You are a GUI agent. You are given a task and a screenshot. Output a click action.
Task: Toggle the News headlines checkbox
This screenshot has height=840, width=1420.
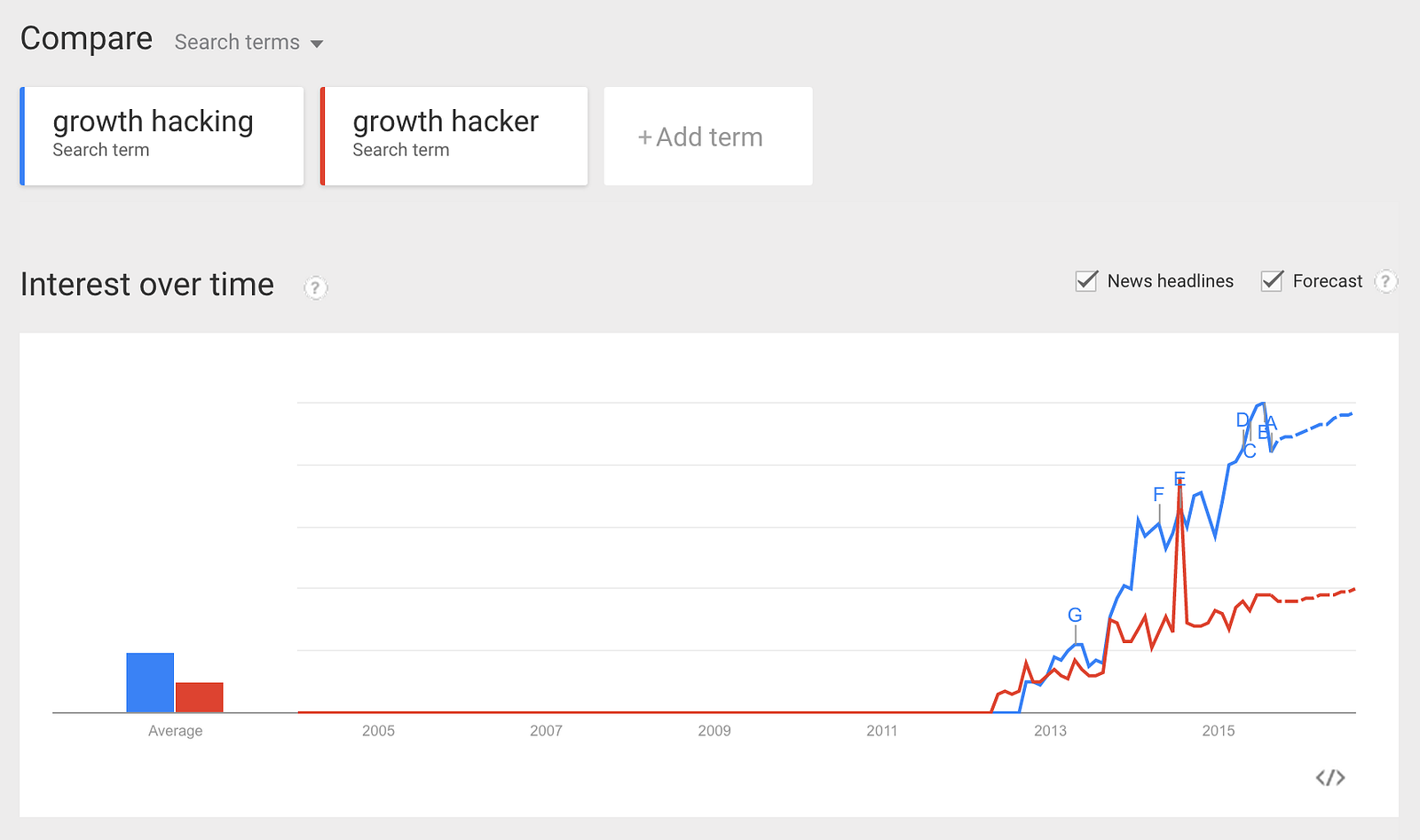[x=1086, y=281]
